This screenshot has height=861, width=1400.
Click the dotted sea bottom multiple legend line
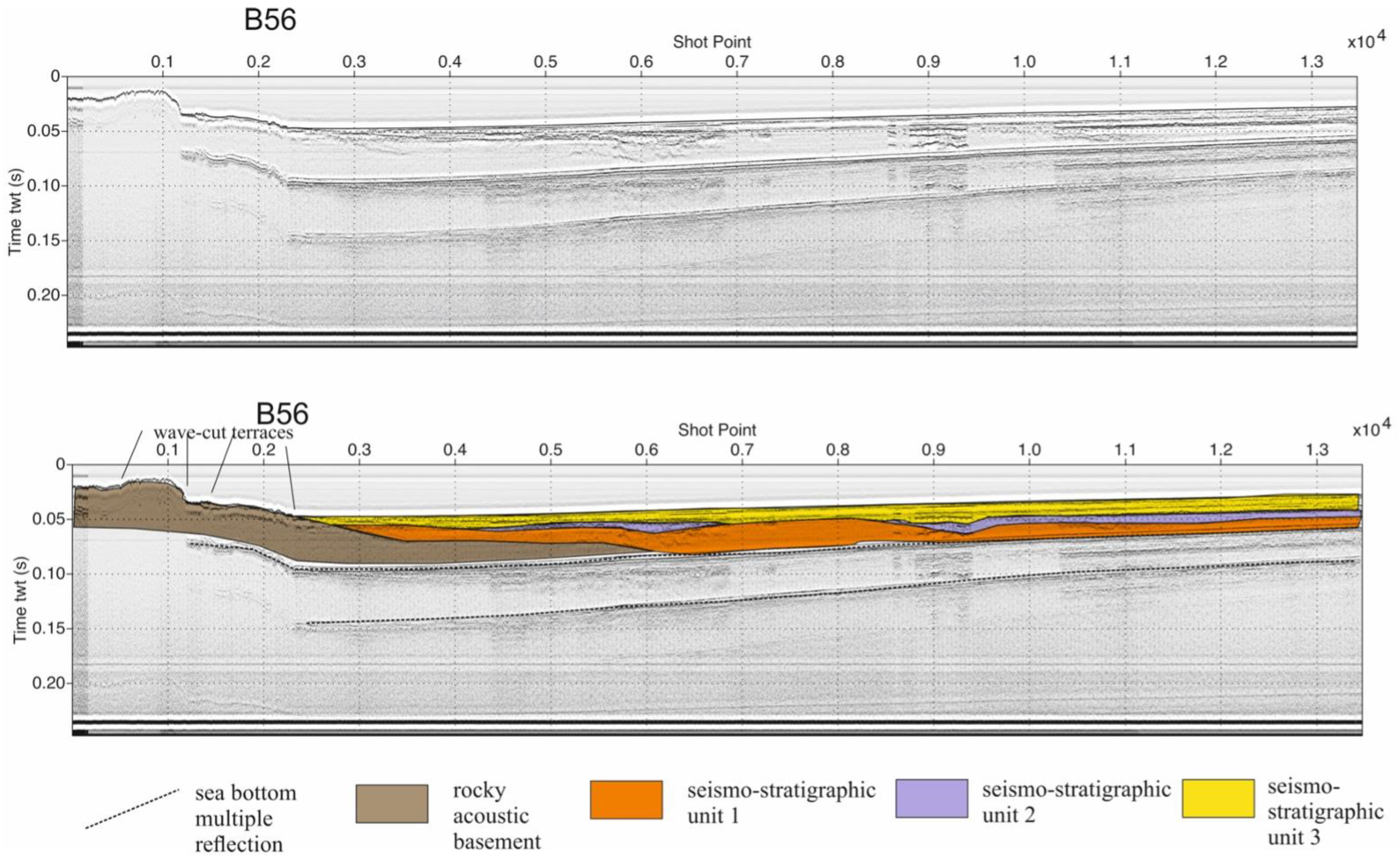pyautogui.click(x=132, y=809)
